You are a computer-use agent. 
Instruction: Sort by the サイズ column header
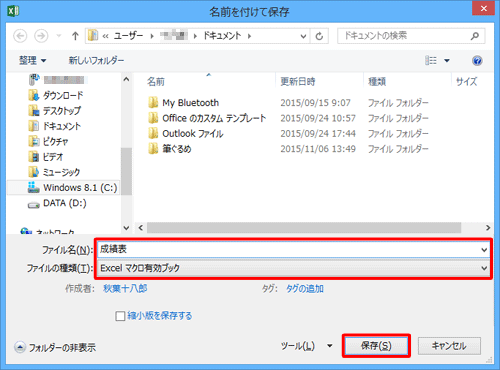(x=466, y=81)
